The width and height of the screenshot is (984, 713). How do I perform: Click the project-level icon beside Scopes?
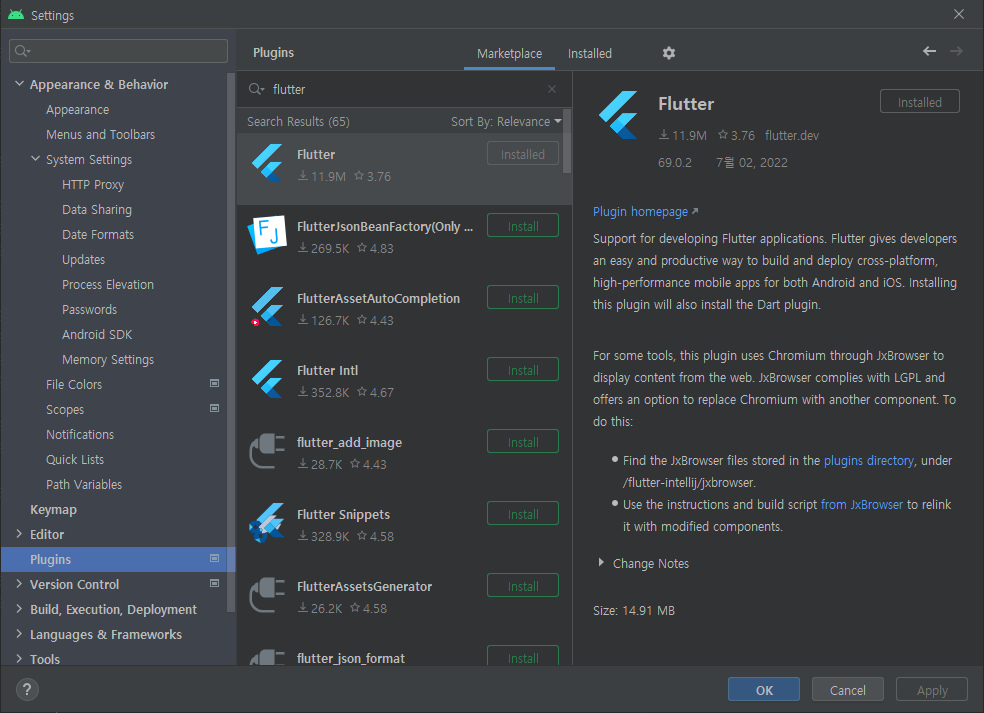[214, 409]
